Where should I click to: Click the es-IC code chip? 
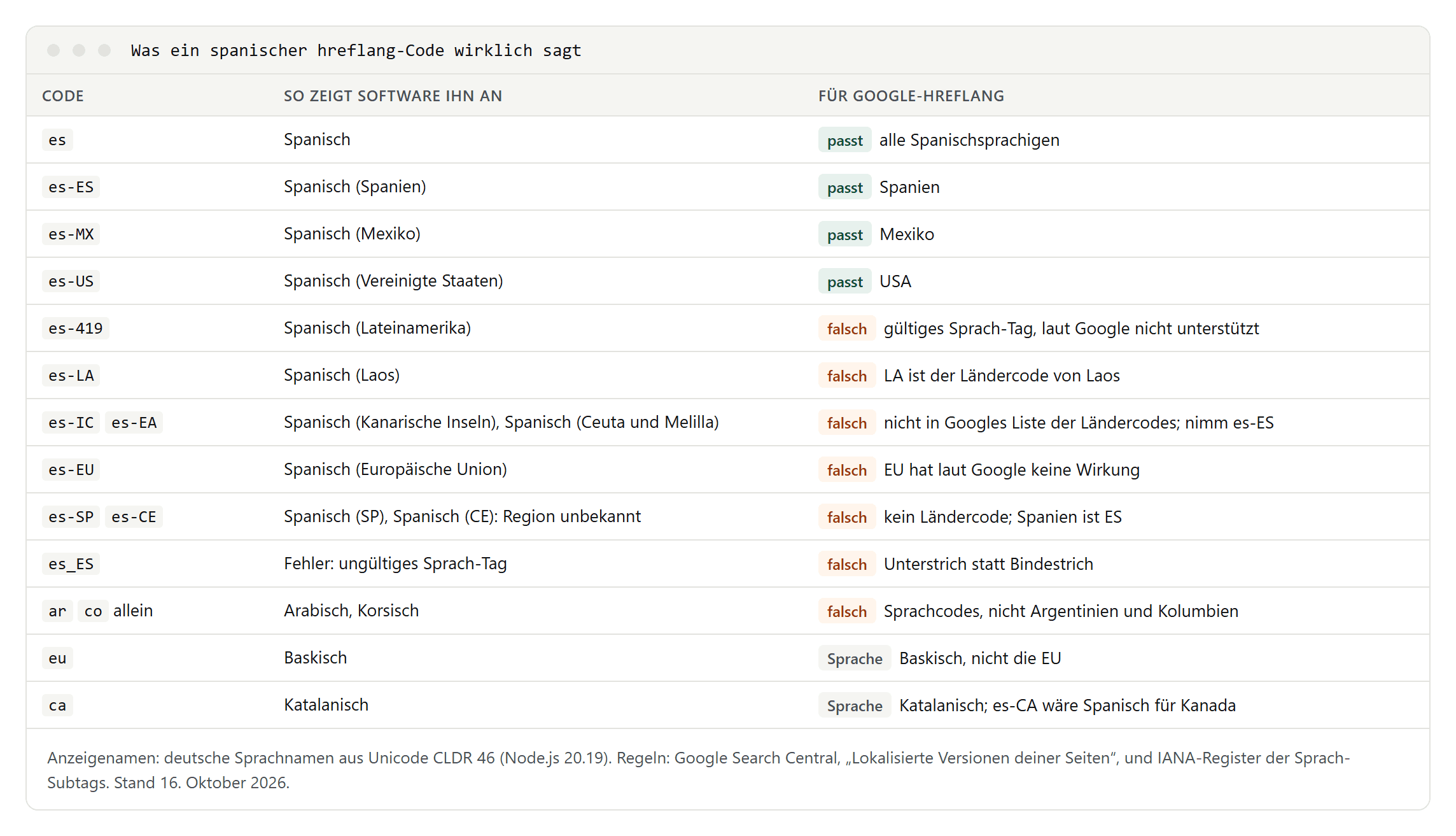(x=71, y=423)
